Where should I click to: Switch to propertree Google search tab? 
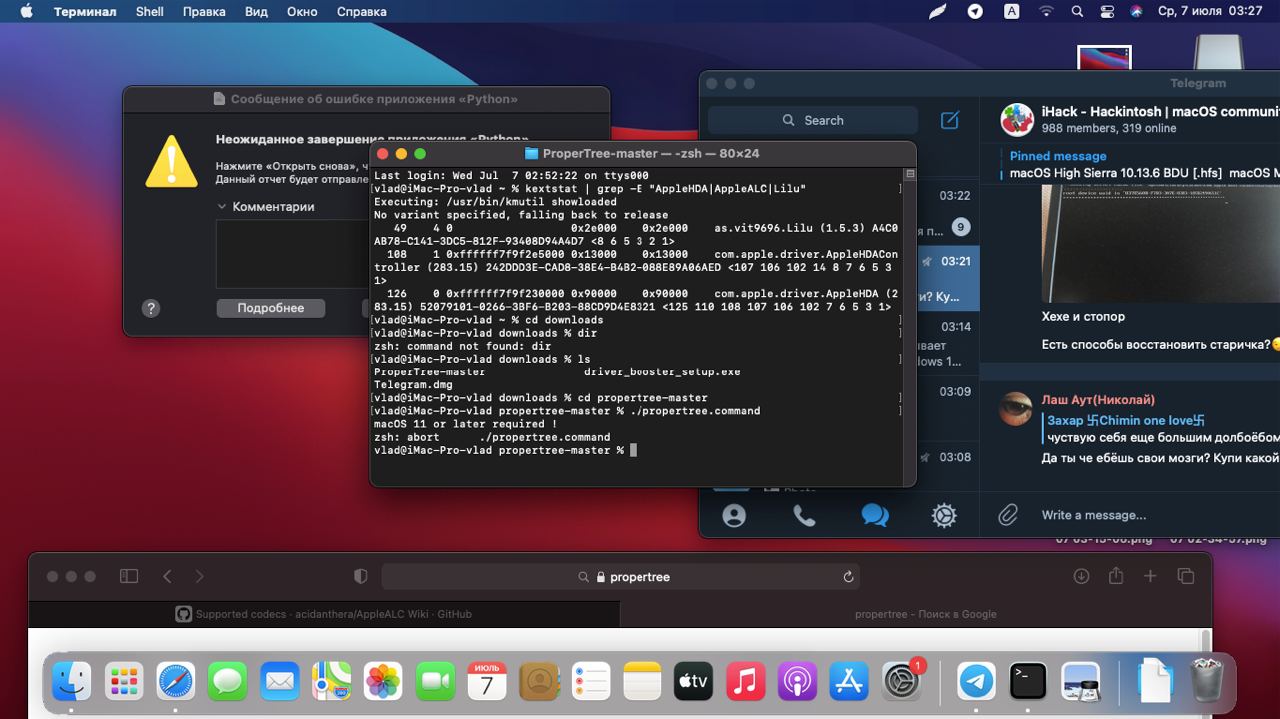click(x=915, y=614)
